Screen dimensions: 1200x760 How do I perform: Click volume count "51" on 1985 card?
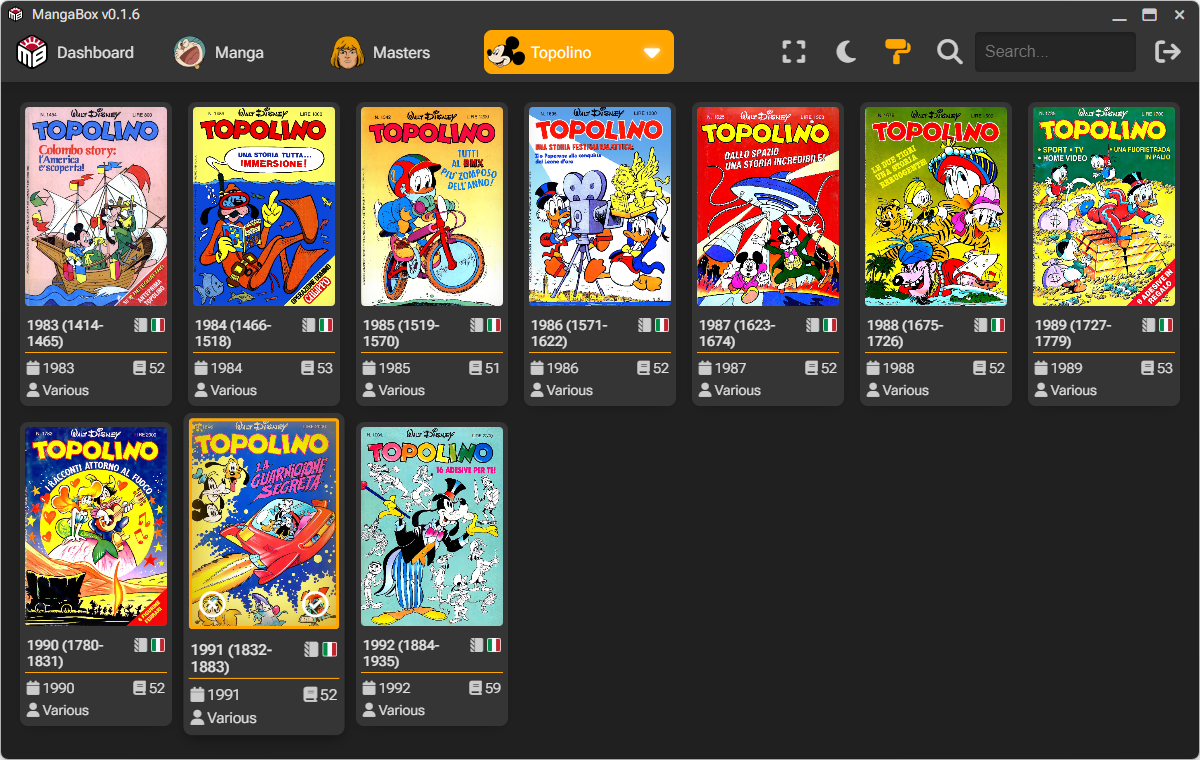point(493,368)
